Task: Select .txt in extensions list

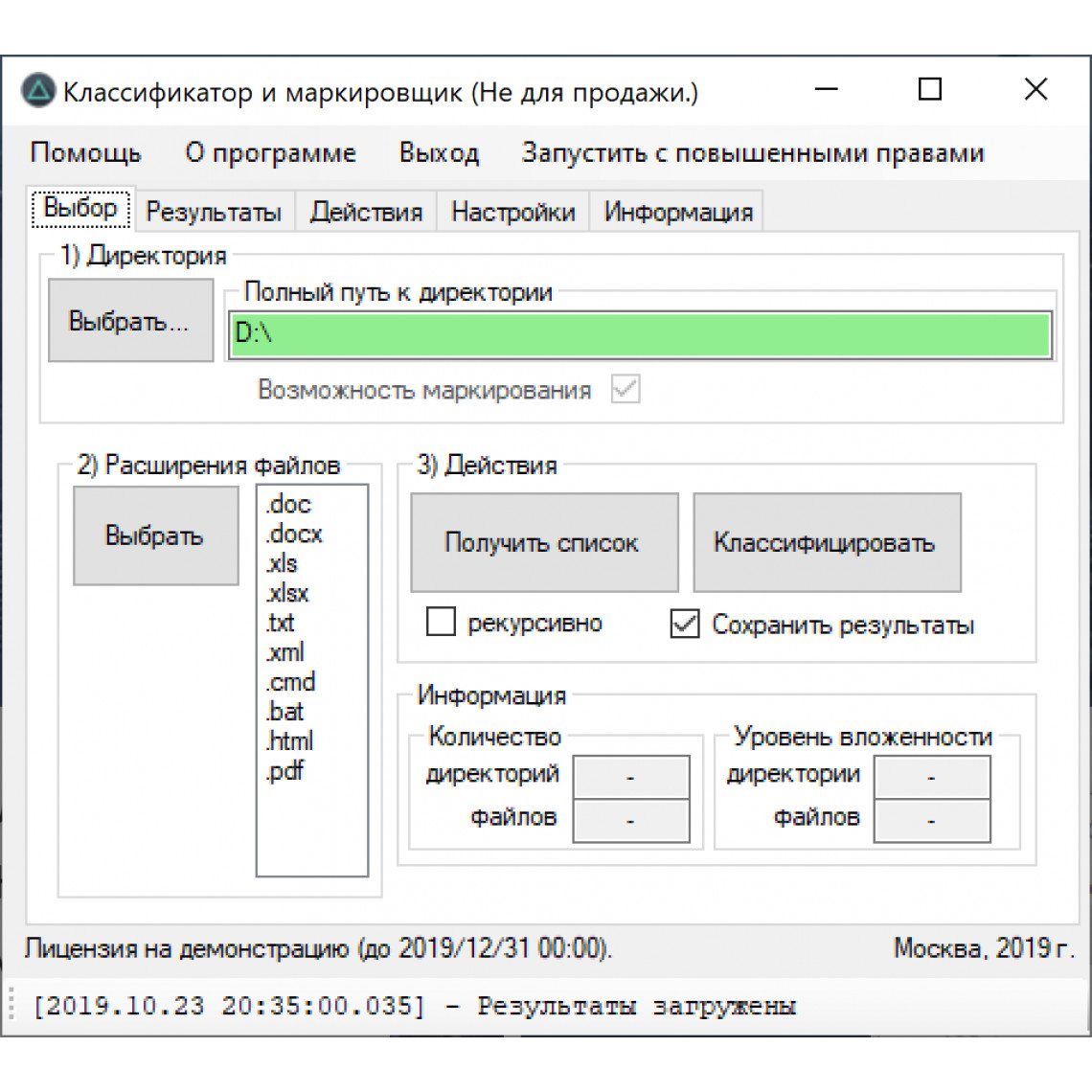Action: pyautogui.click(x=280, y=623)
